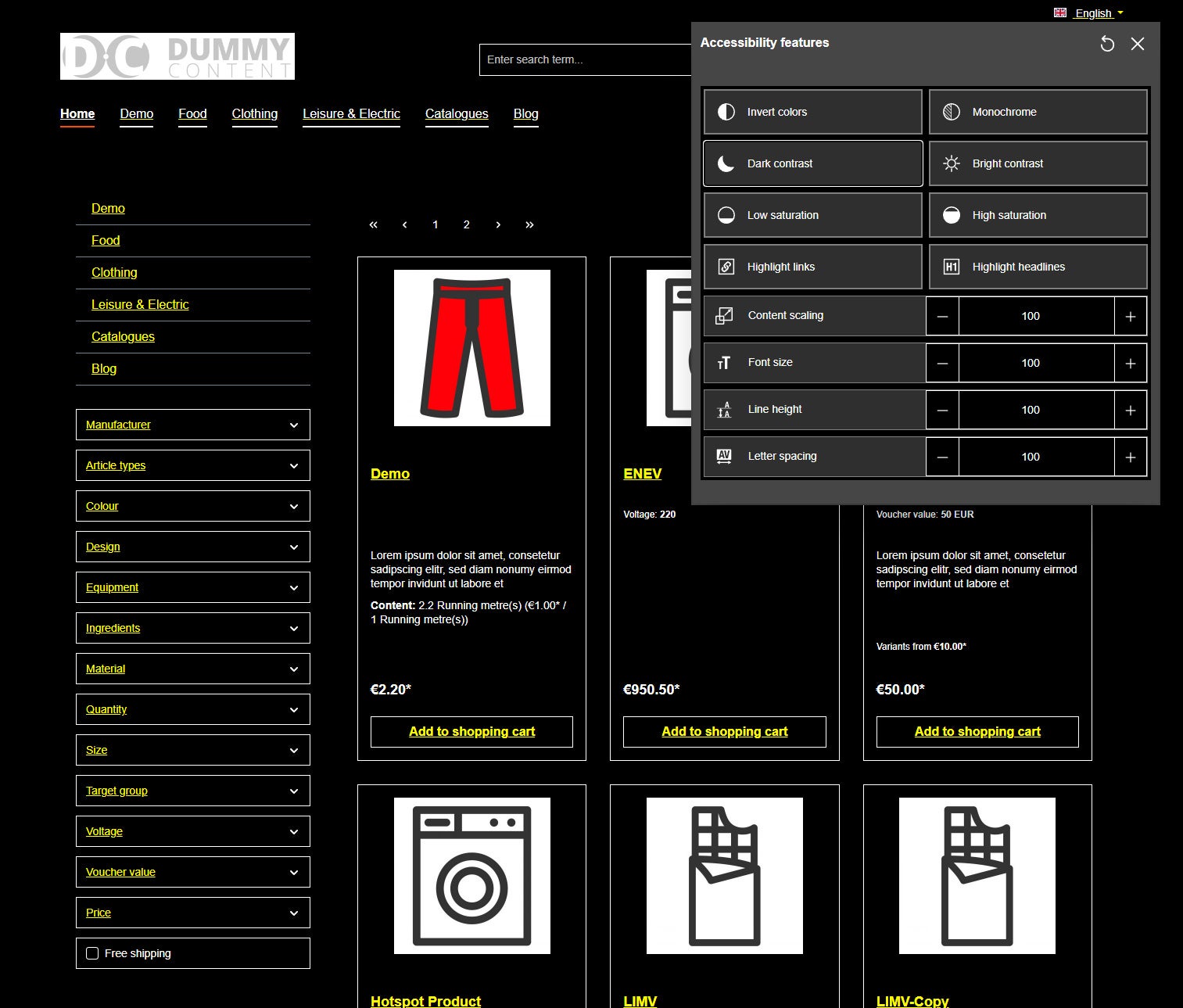Increase Font size with plus button

(x=1131, y=363)
